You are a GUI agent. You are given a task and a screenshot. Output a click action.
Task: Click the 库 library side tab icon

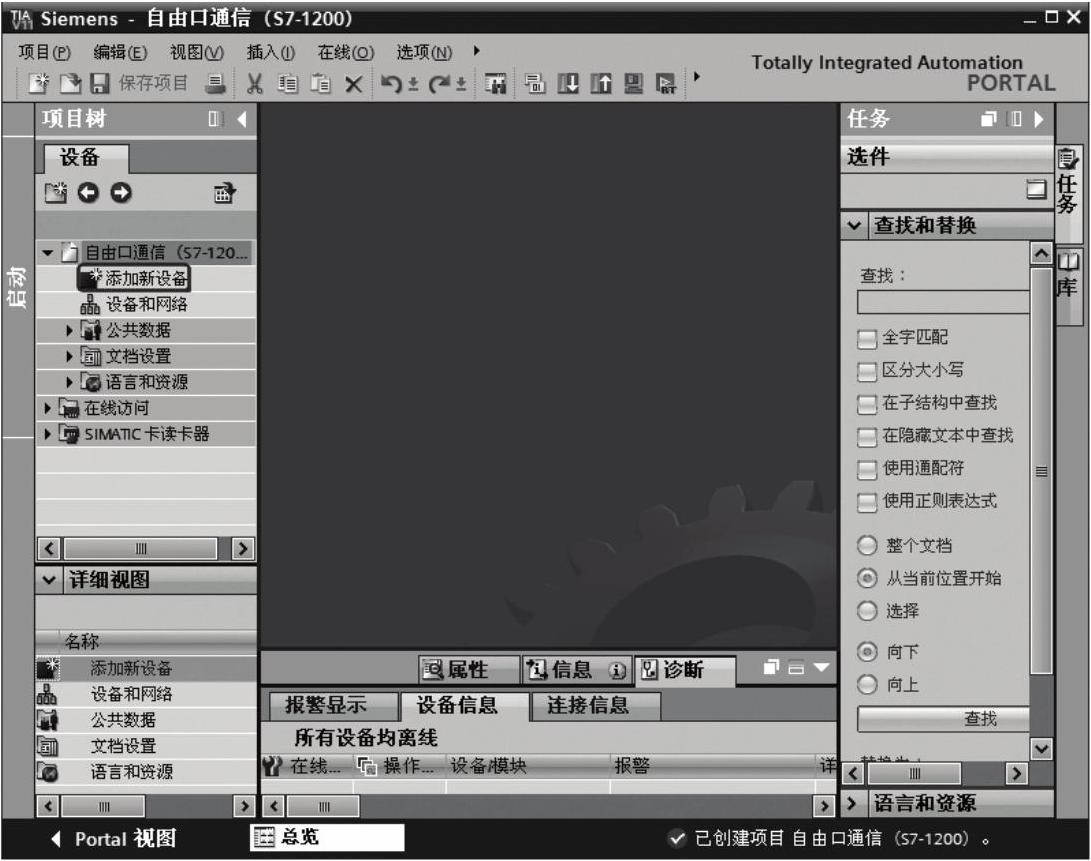pos(1067,262)
